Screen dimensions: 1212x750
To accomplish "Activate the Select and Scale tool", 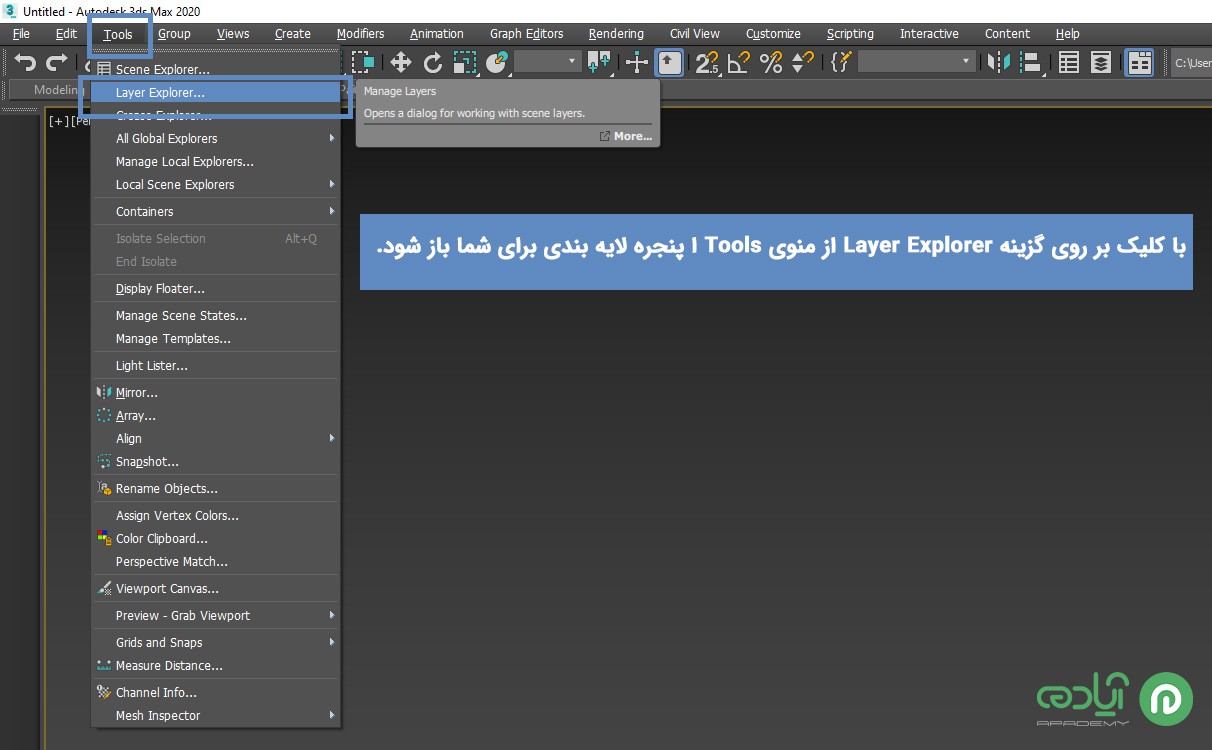I will [x=465, y=63].
